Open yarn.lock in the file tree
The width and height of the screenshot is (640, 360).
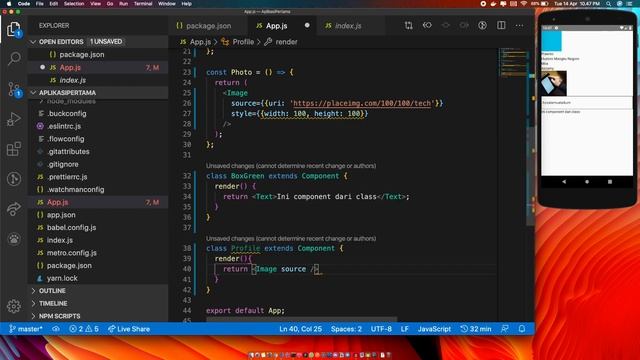[98, 278]
